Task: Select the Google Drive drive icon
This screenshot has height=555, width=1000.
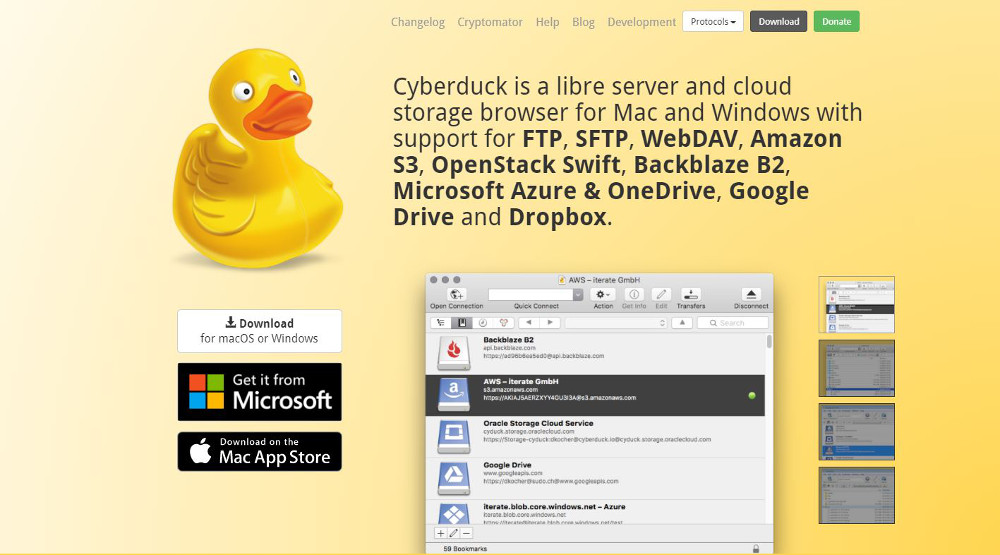Action: [x=453, y=478]
